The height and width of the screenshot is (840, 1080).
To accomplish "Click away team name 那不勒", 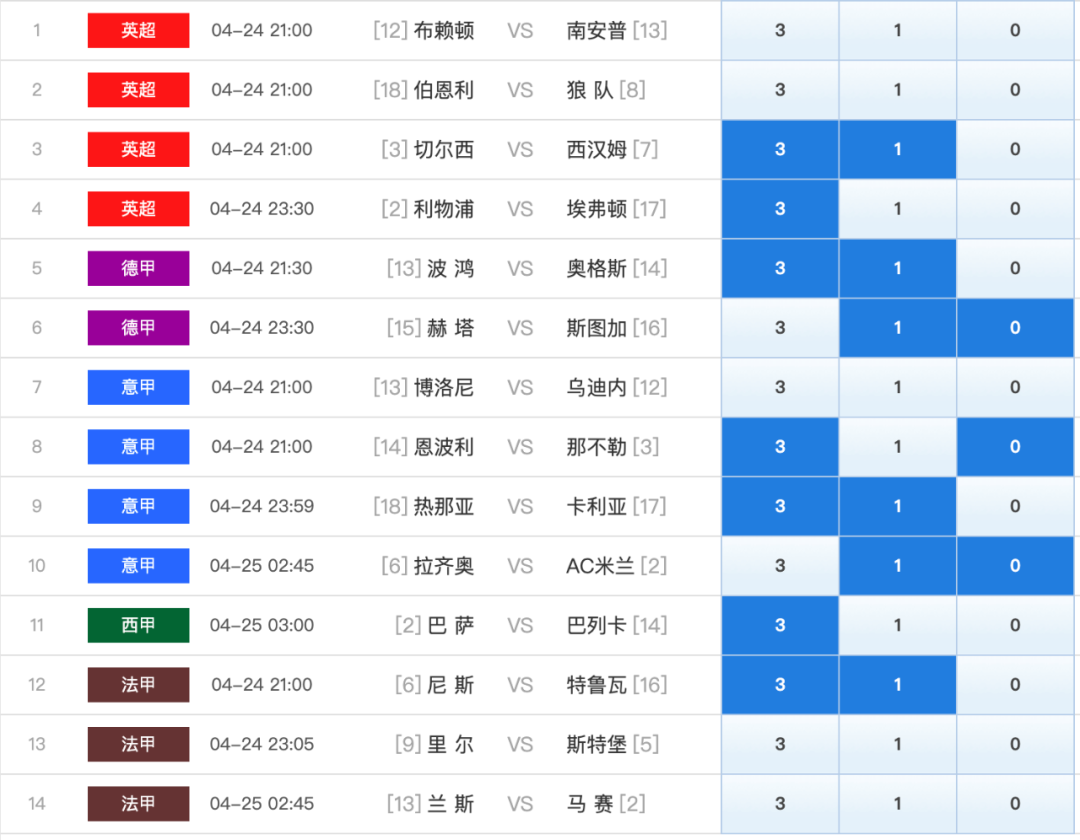I will [596, 447].
